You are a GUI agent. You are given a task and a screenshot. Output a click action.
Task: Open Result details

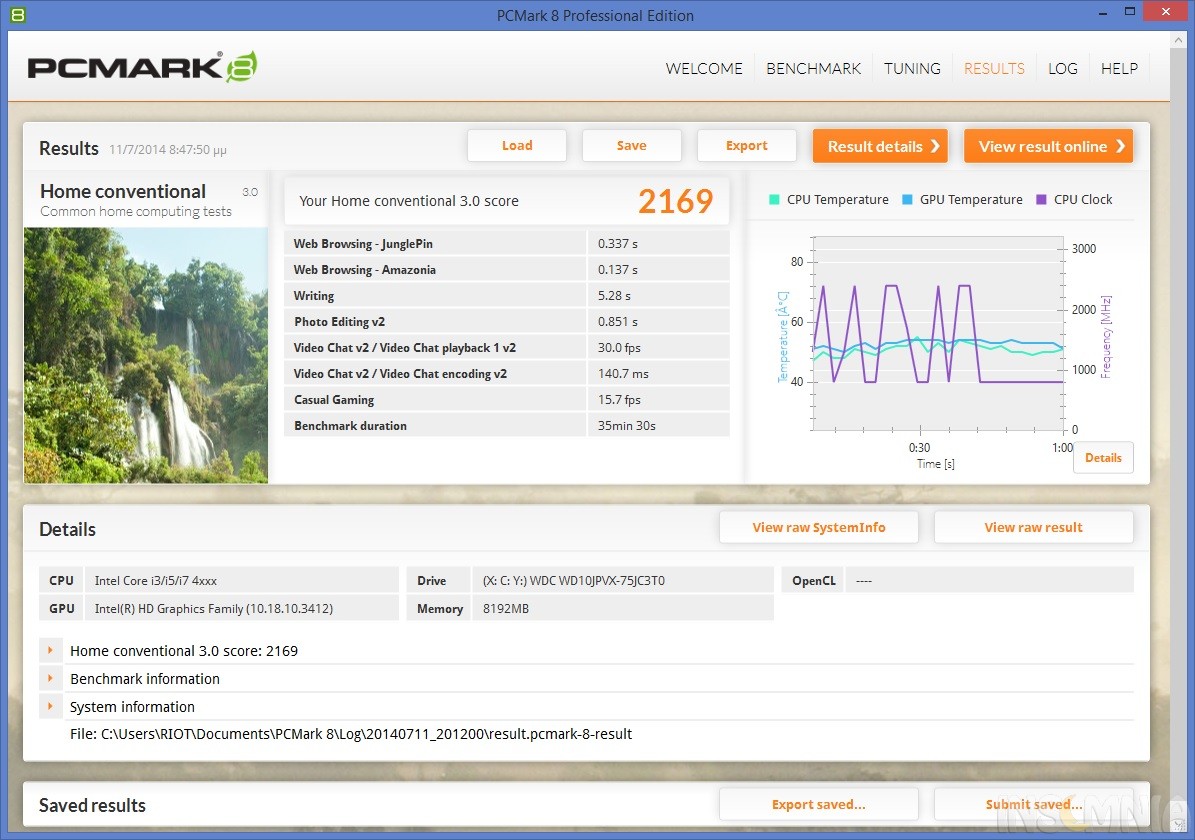(x=879, y=146)
